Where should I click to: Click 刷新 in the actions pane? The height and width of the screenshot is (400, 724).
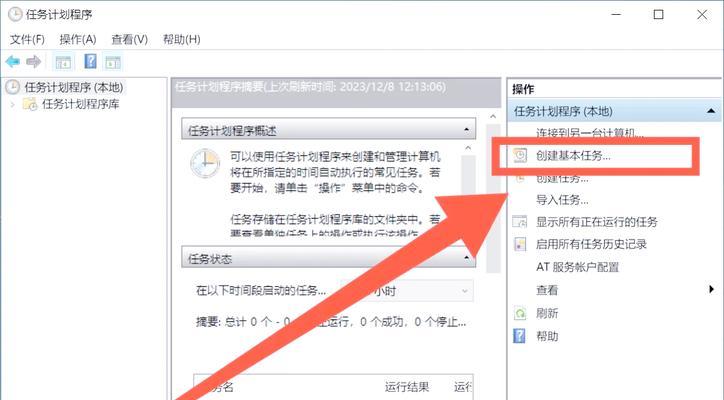547,314
